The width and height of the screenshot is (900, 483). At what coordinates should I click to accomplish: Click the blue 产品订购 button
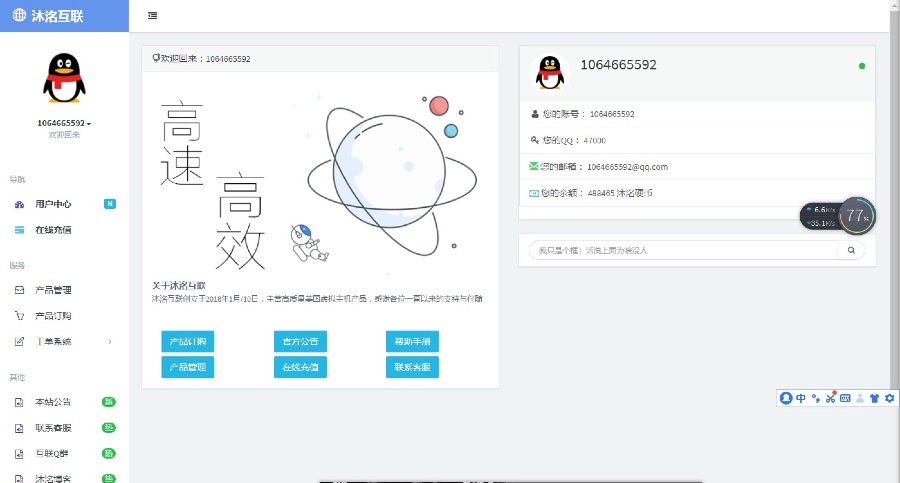[188, 341]
